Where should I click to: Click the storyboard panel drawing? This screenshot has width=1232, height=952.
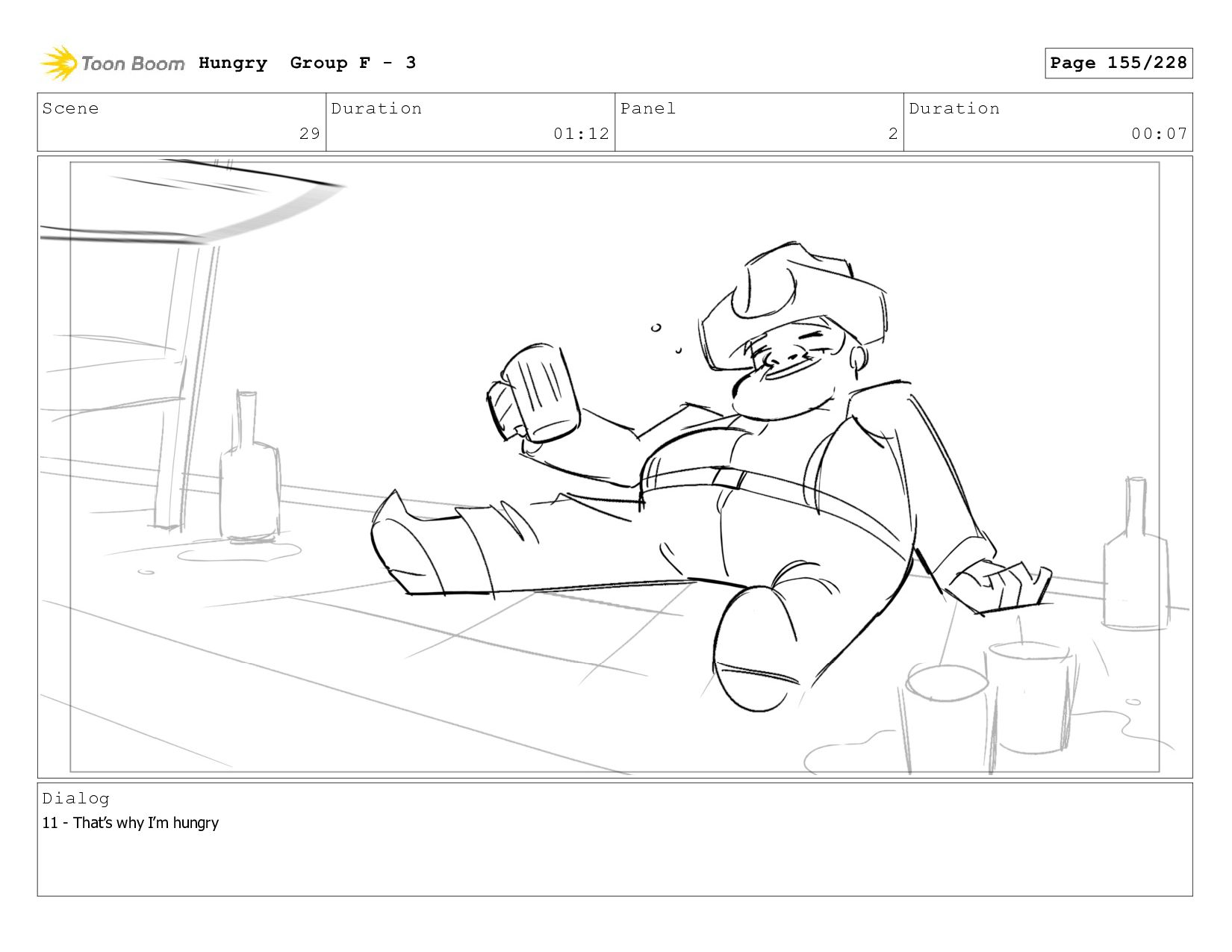[x=615, y=467]
